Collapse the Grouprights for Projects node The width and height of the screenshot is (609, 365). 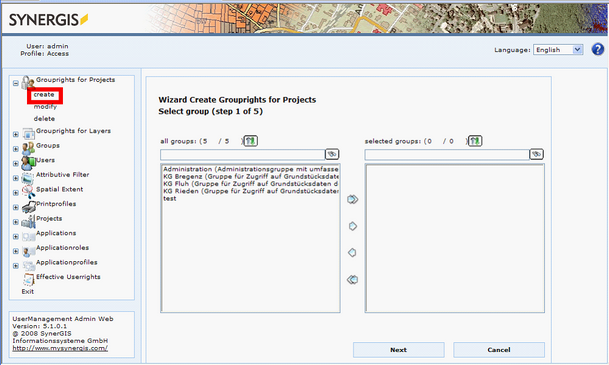point(16,83)
